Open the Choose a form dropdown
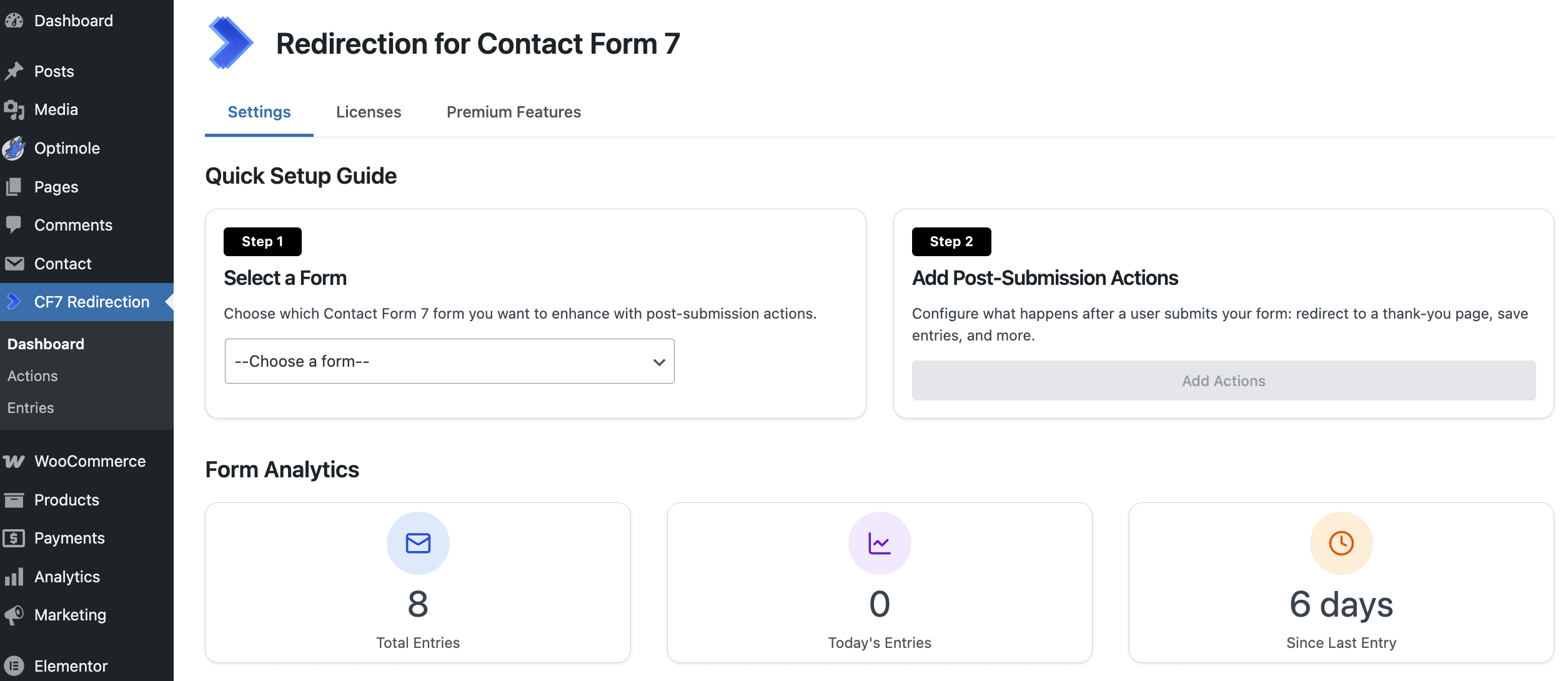 tap(449, 361)
